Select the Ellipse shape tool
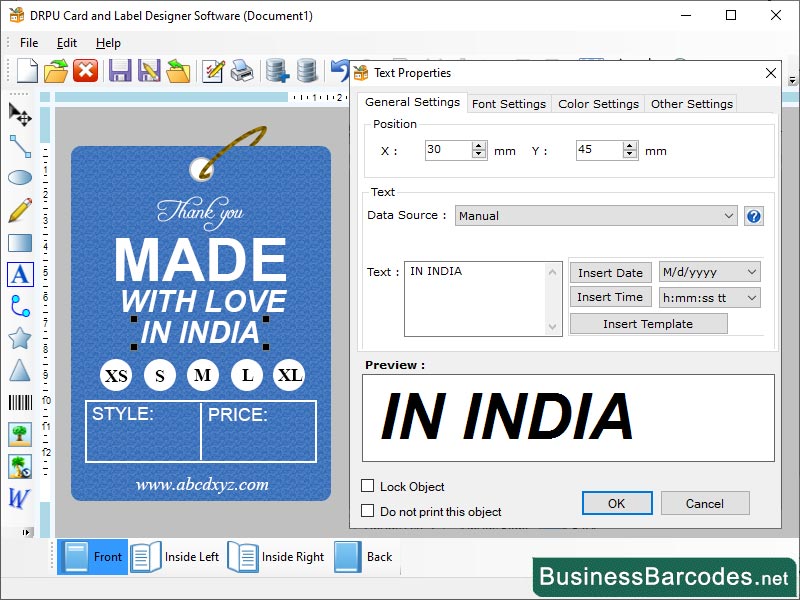800x600 pixels. pos(20,177)
